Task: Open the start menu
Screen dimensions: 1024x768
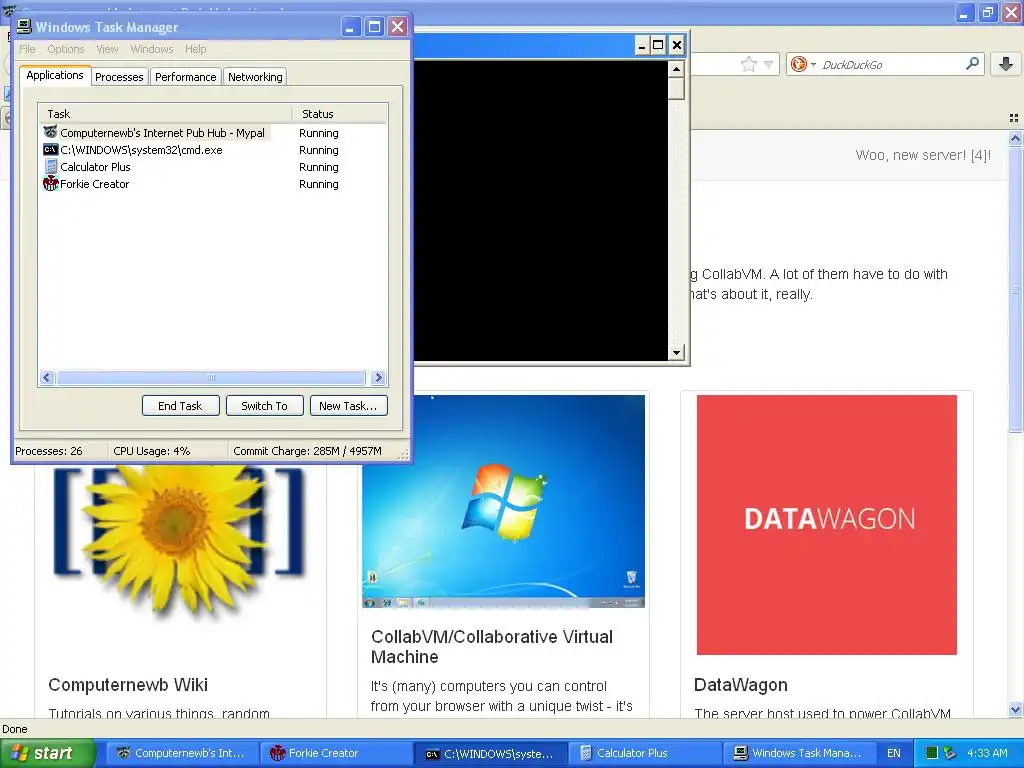Action: tap(46, 753)
